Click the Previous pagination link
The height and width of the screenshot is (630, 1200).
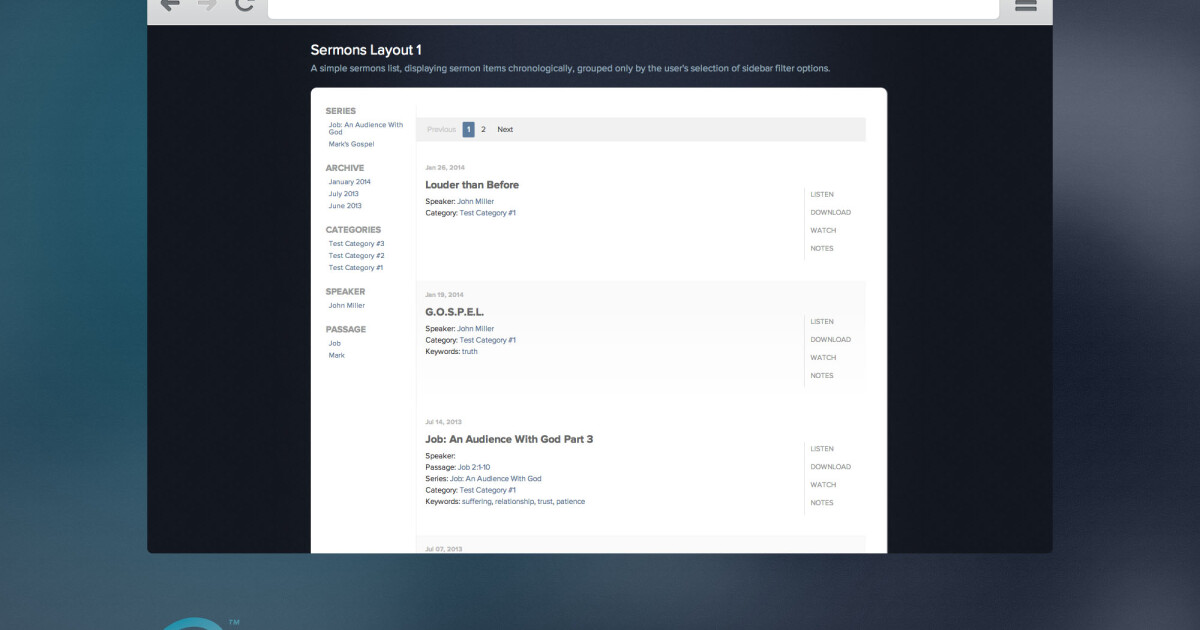[441, 129]
